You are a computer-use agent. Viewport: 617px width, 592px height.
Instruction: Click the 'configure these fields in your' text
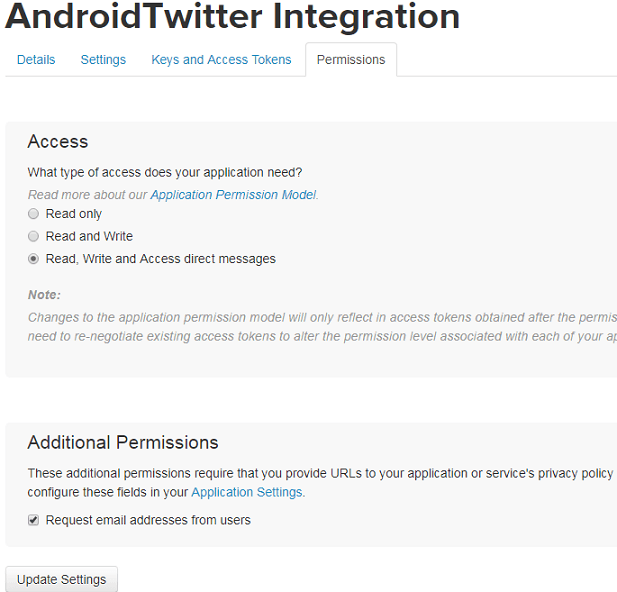click(108, 492)
